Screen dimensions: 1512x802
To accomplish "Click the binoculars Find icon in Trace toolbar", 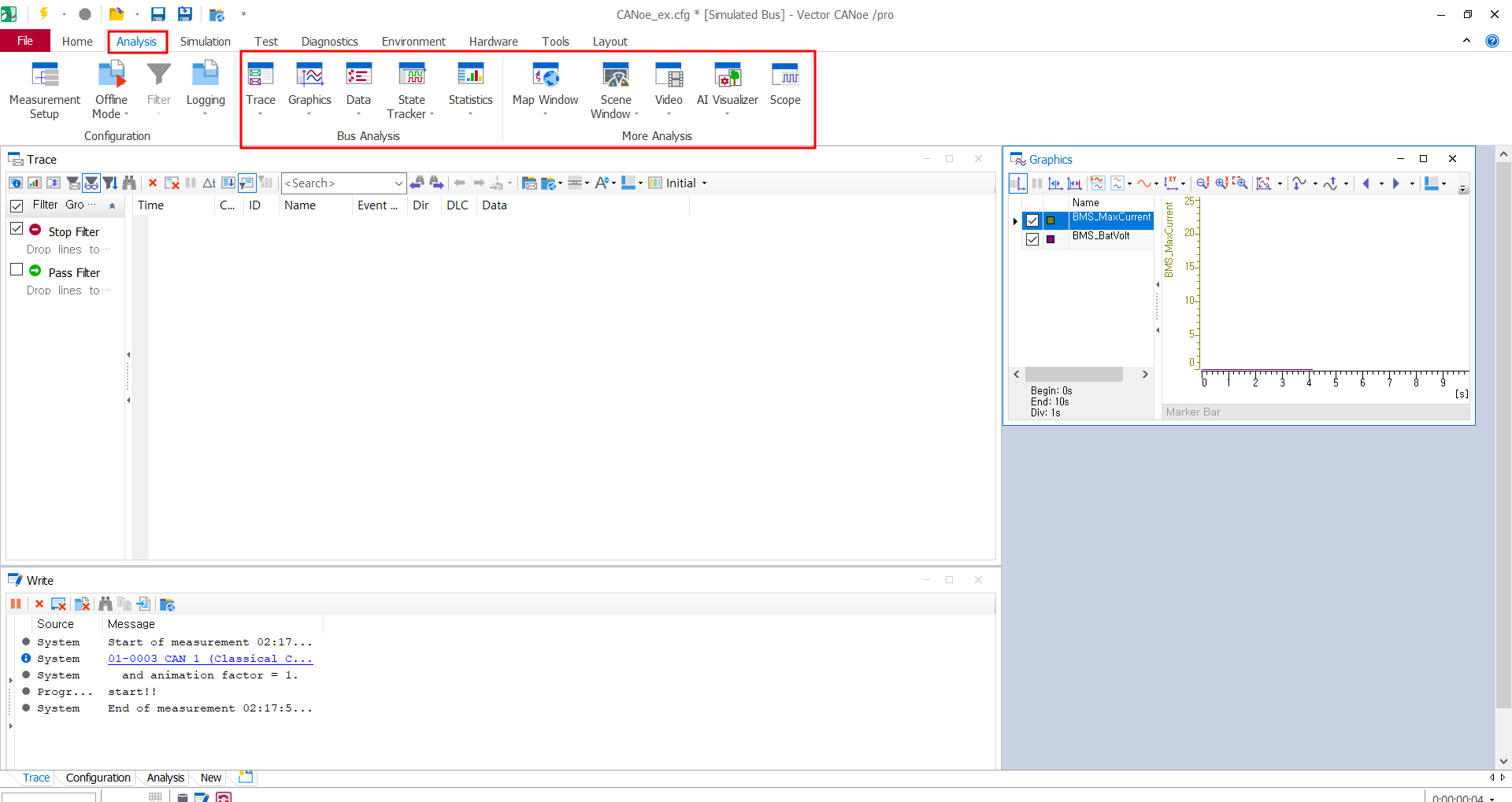I will coord(129,183).
